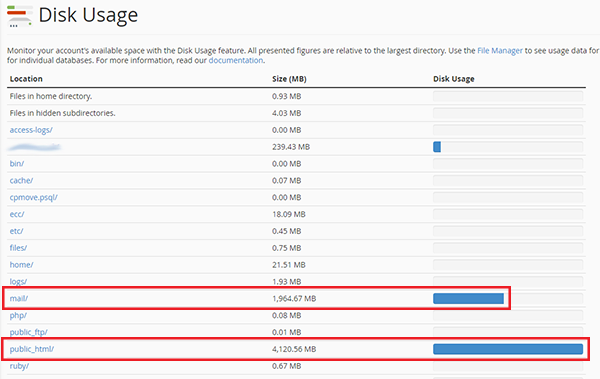
Task: Click 'Files in home directory.' row text
Action: click(51, 96)
